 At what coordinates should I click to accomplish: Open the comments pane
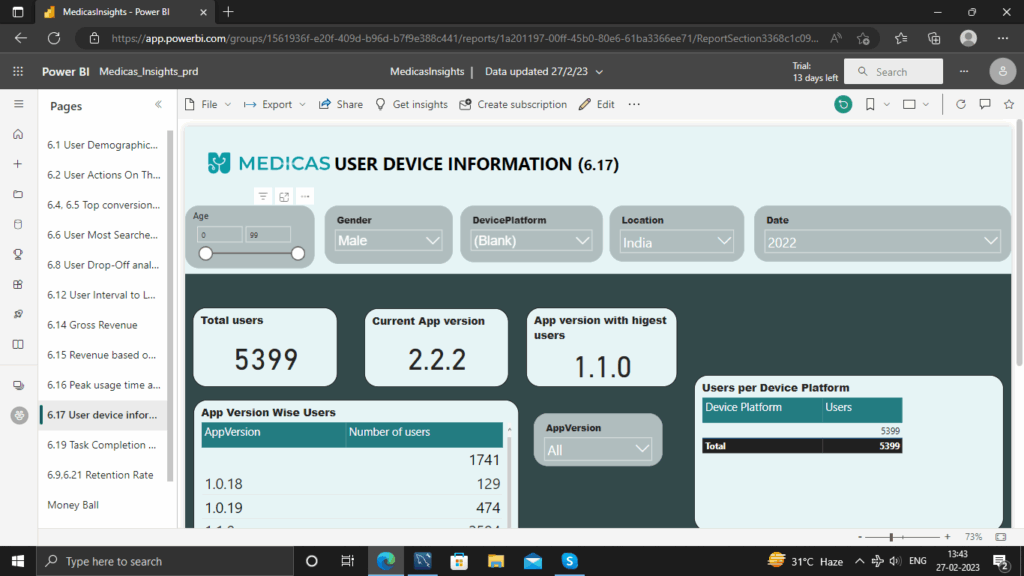click(x=985, y=104)
